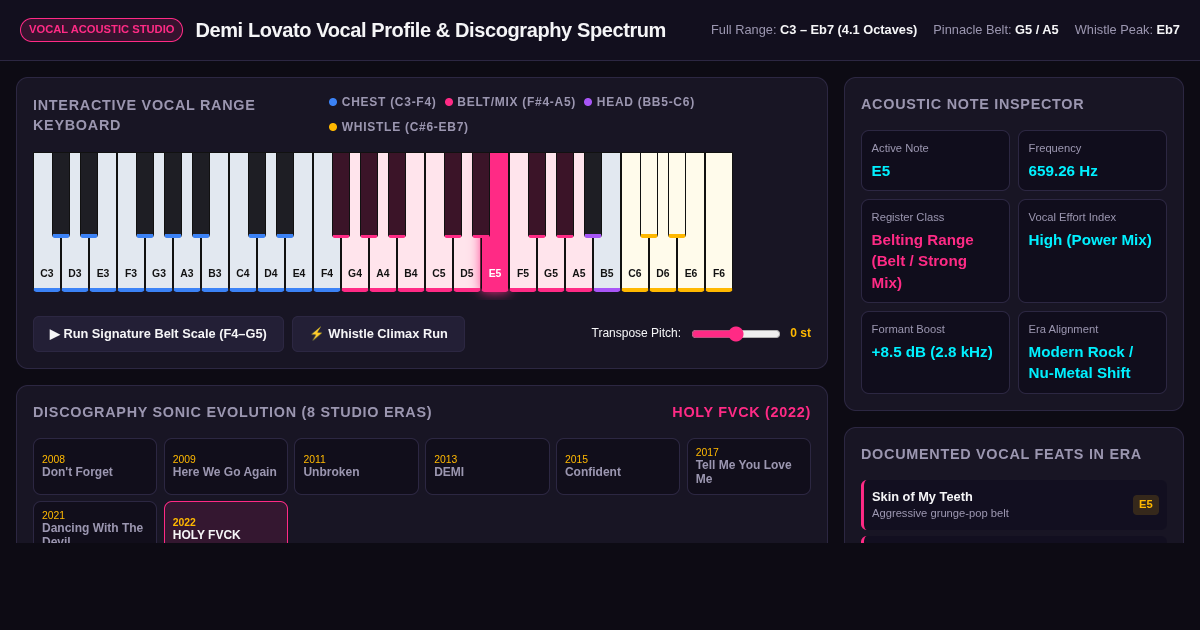Select the 2022 HOLY FVCK era

pos(226,522)
